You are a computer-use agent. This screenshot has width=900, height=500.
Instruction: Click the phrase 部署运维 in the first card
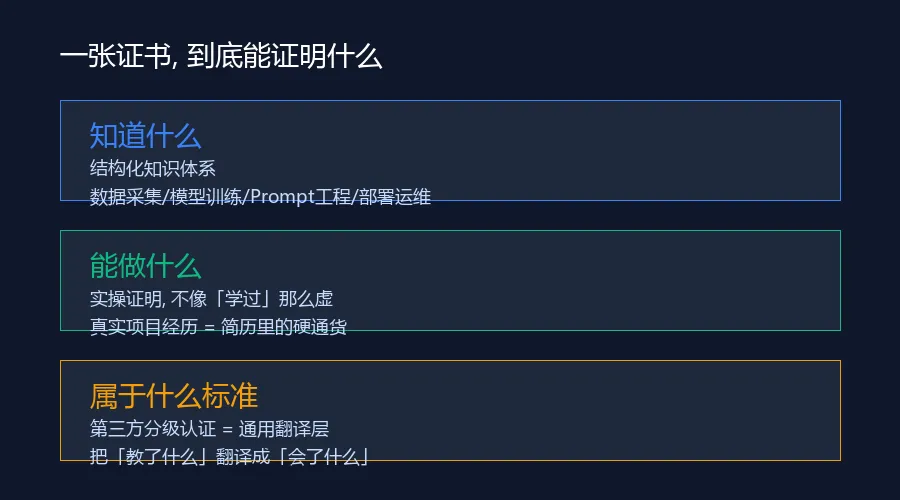395,197
